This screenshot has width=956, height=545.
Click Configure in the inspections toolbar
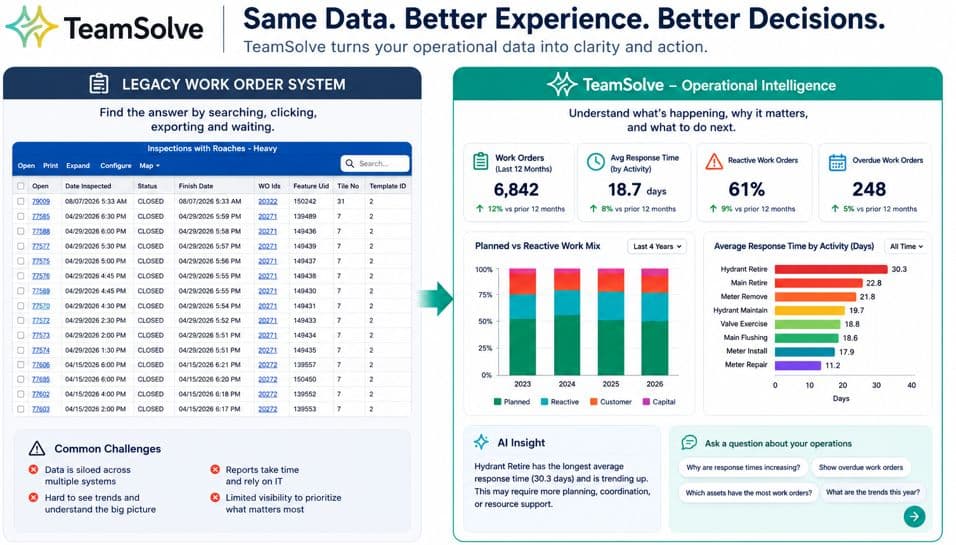coord(116,165)
